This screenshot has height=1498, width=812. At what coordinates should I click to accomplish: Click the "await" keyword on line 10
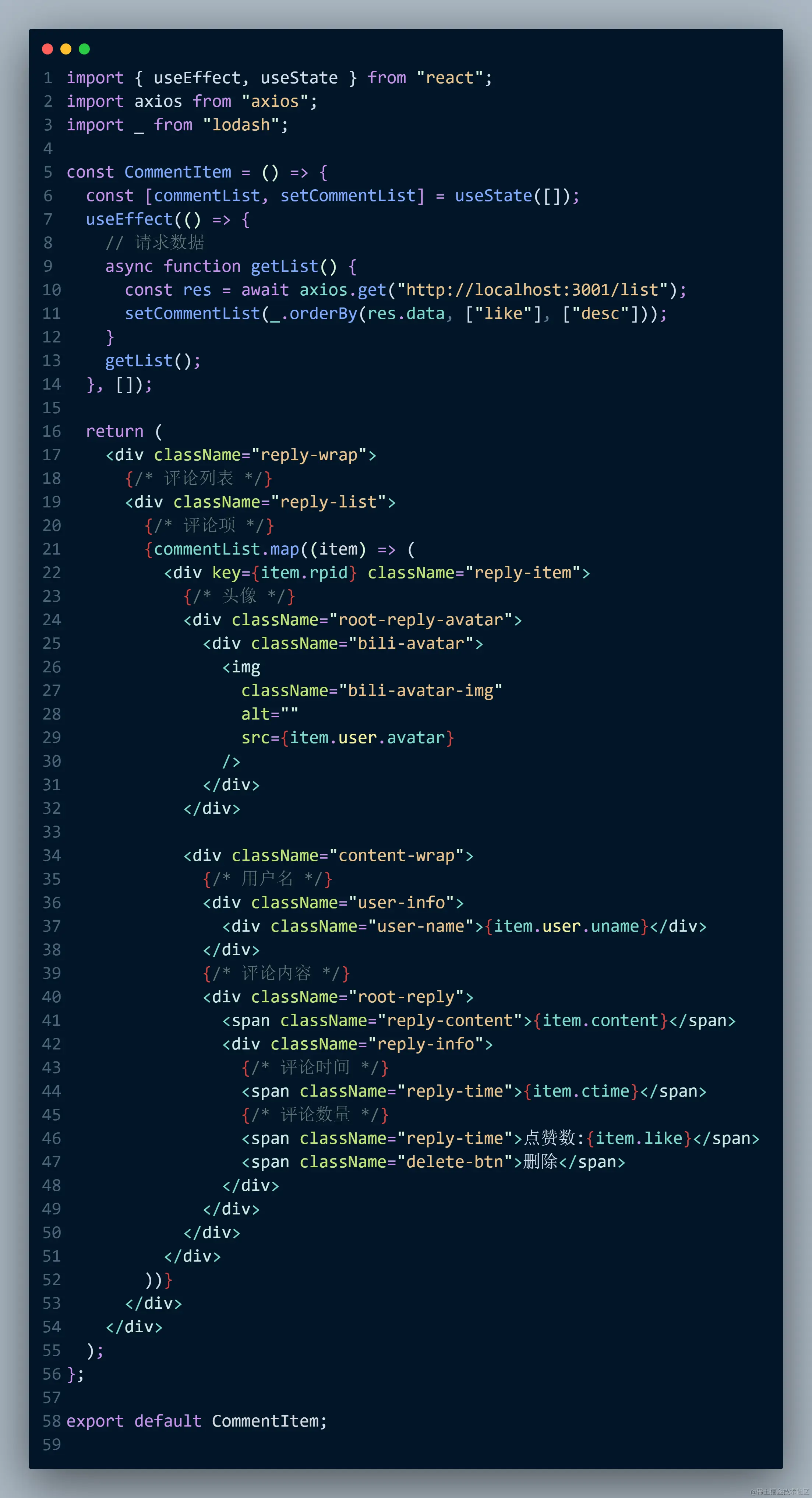pyautogui.click(x=265, y=290)
